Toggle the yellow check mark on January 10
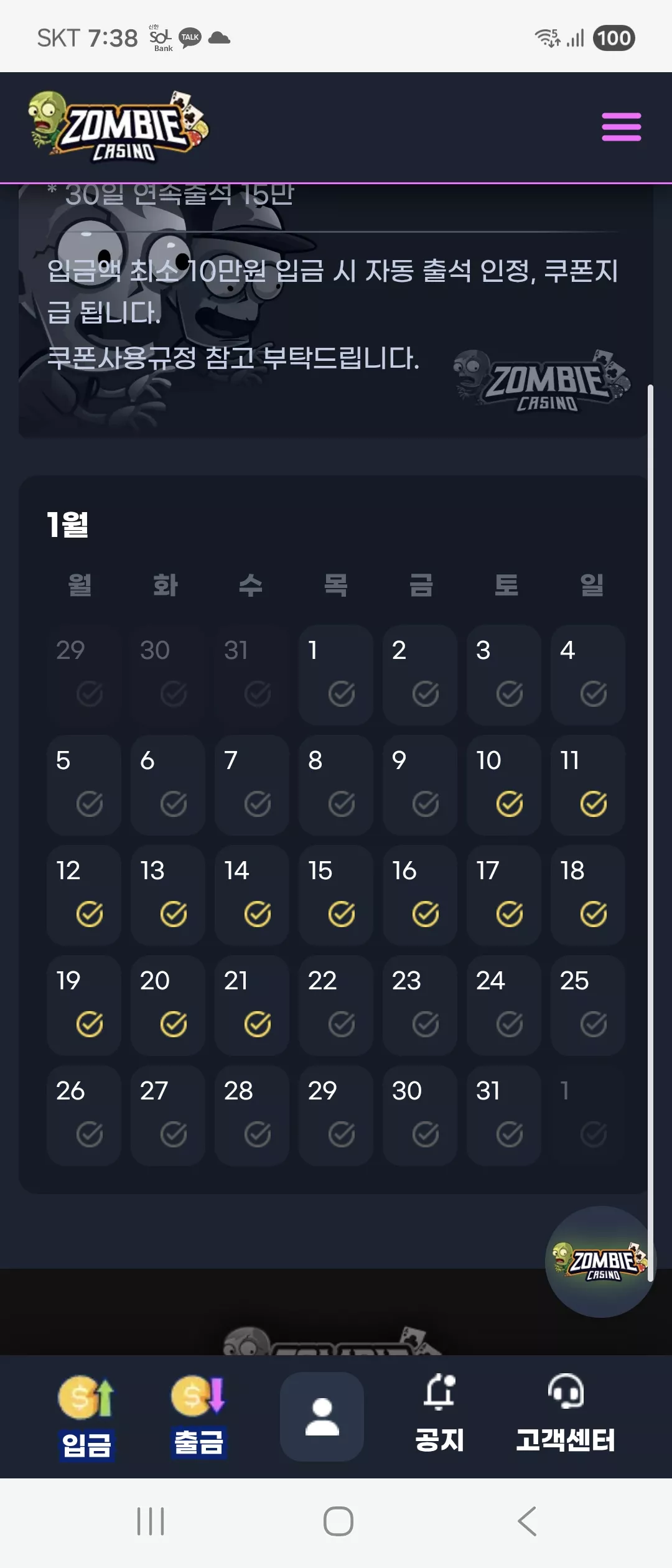This screenshot has width=672, height=1568. 510,803
